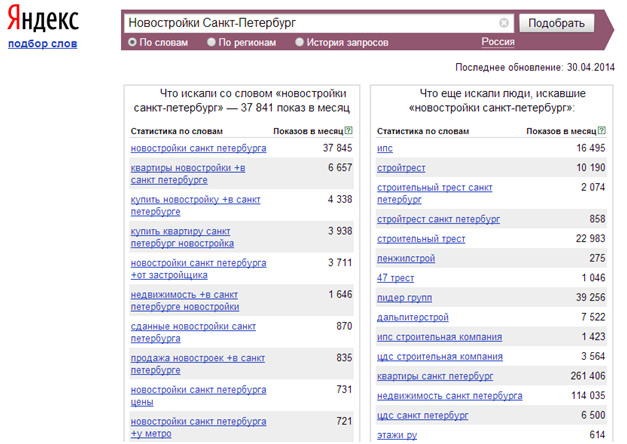Select the 'По словам' radio button
Image resolution: width=627 pixels, height=444 pixels.
(132, 42)
